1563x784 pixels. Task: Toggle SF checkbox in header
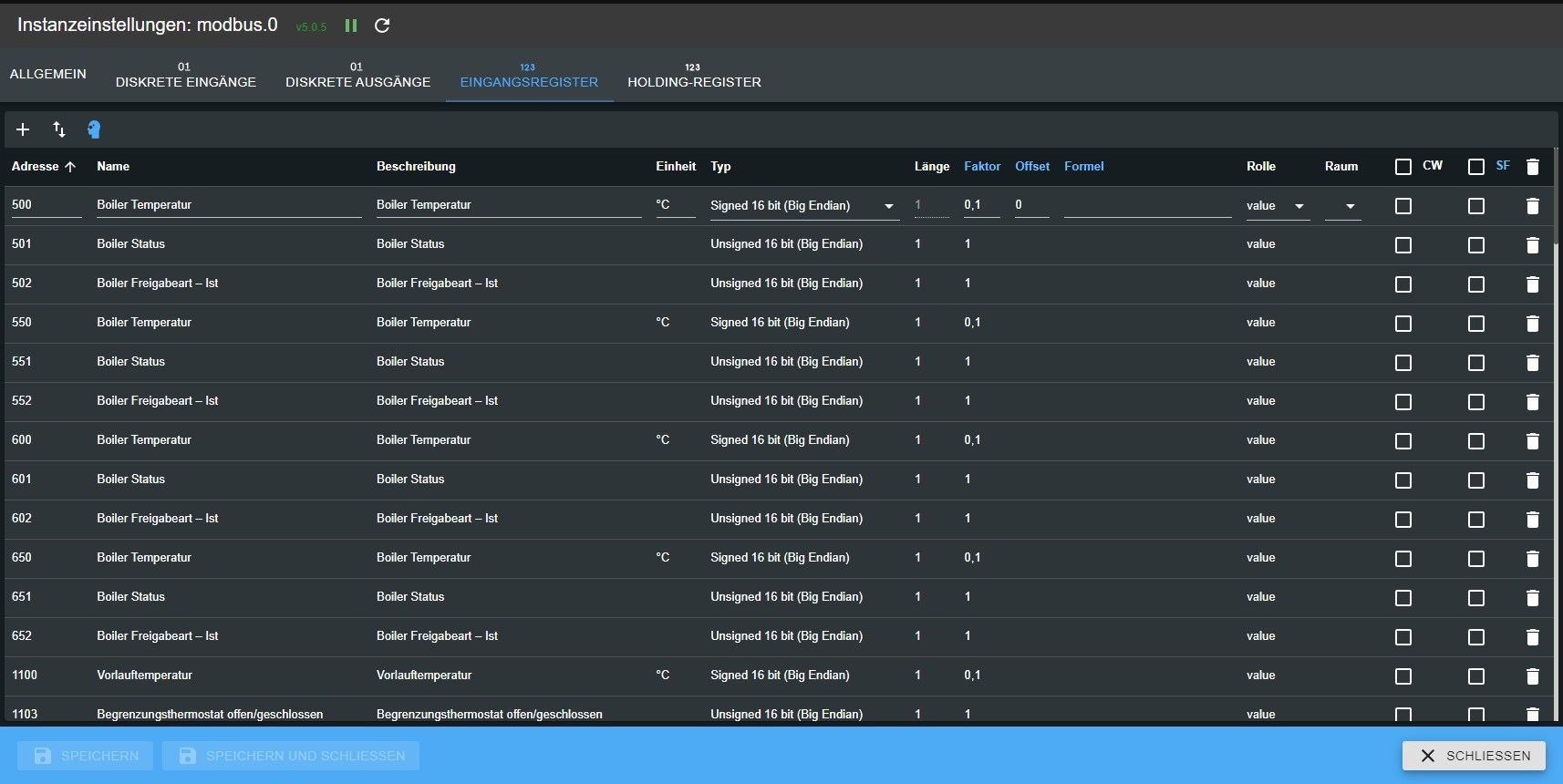[x=1476, y=167]
